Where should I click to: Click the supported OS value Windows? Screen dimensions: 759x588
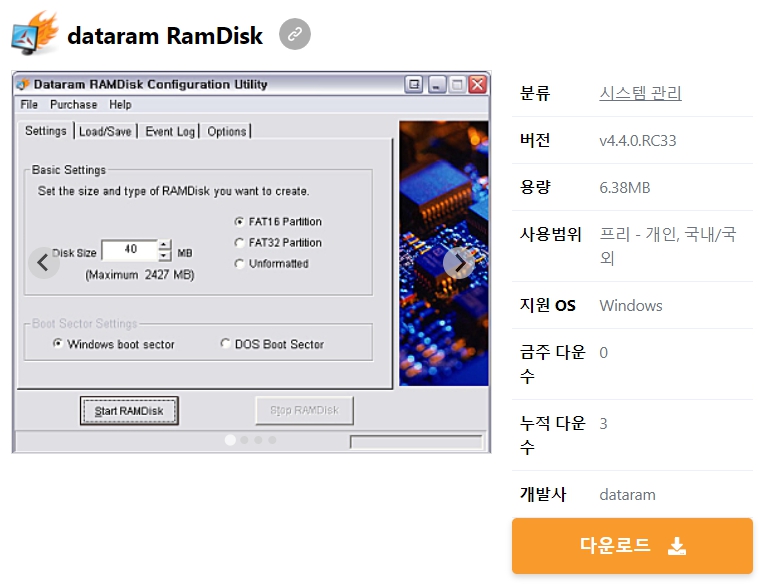tap(631, 305)
